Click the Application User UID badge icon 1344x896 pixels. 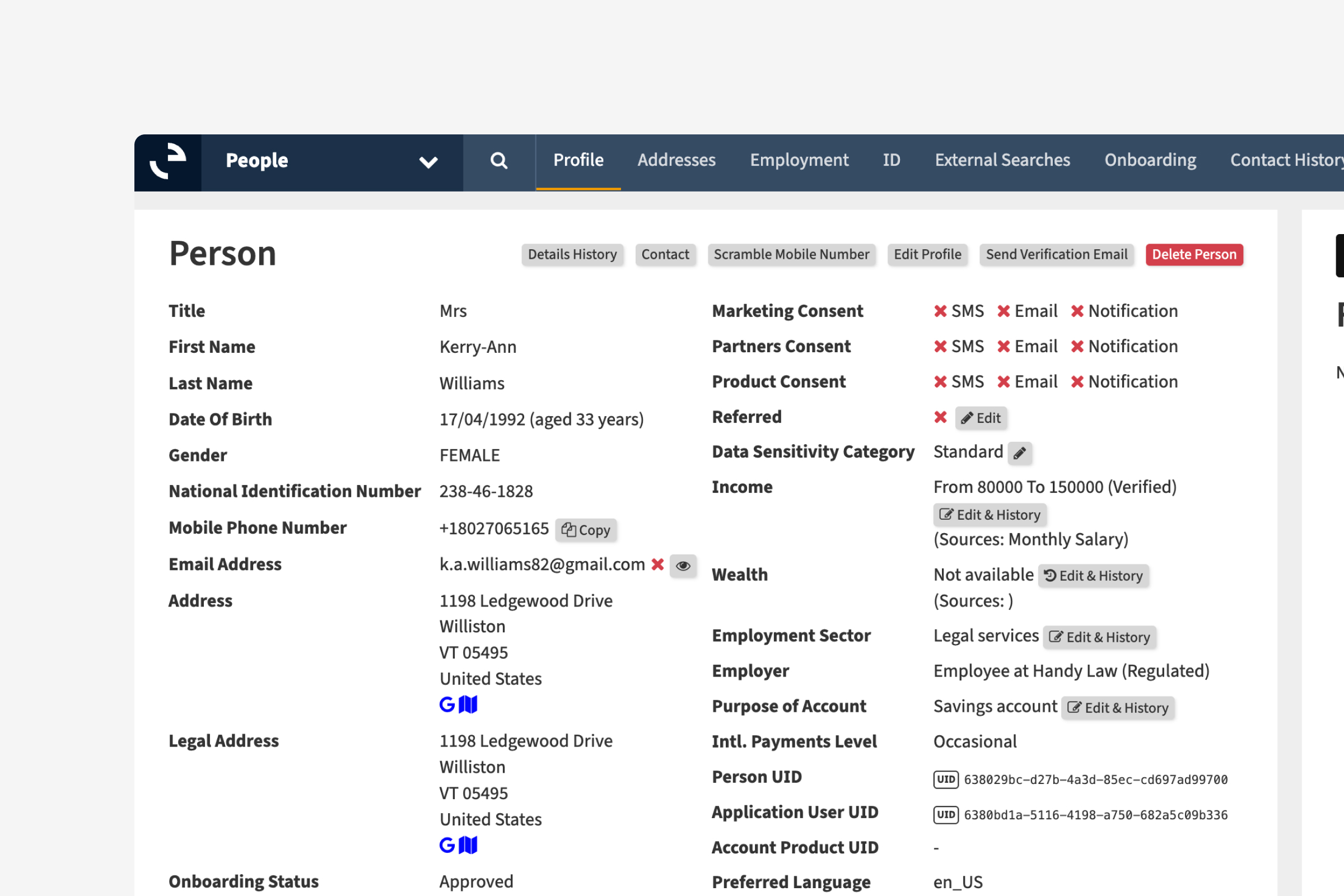click(x=946, y=815)
